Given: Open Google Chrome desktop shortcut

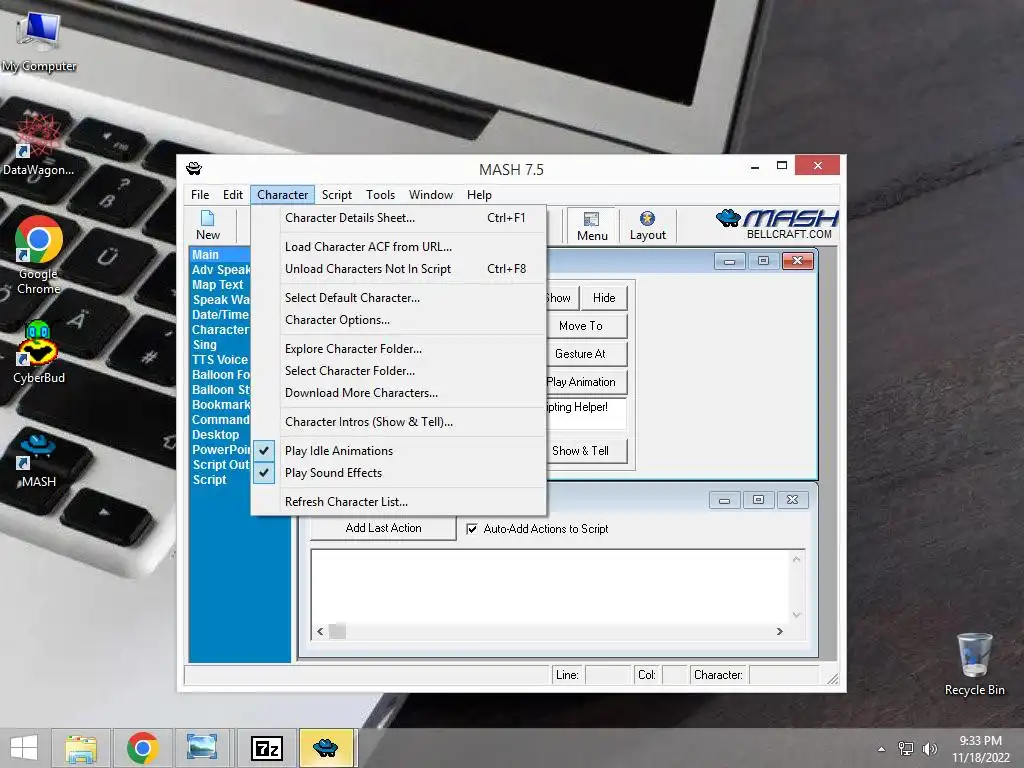Looking at the screenshot, I should (x=39, y=255).
